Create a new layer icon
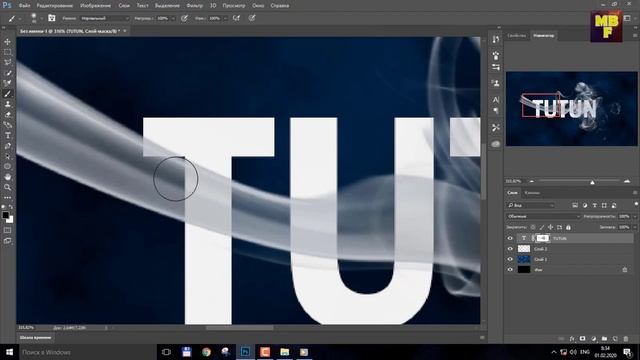 (615, 339)
